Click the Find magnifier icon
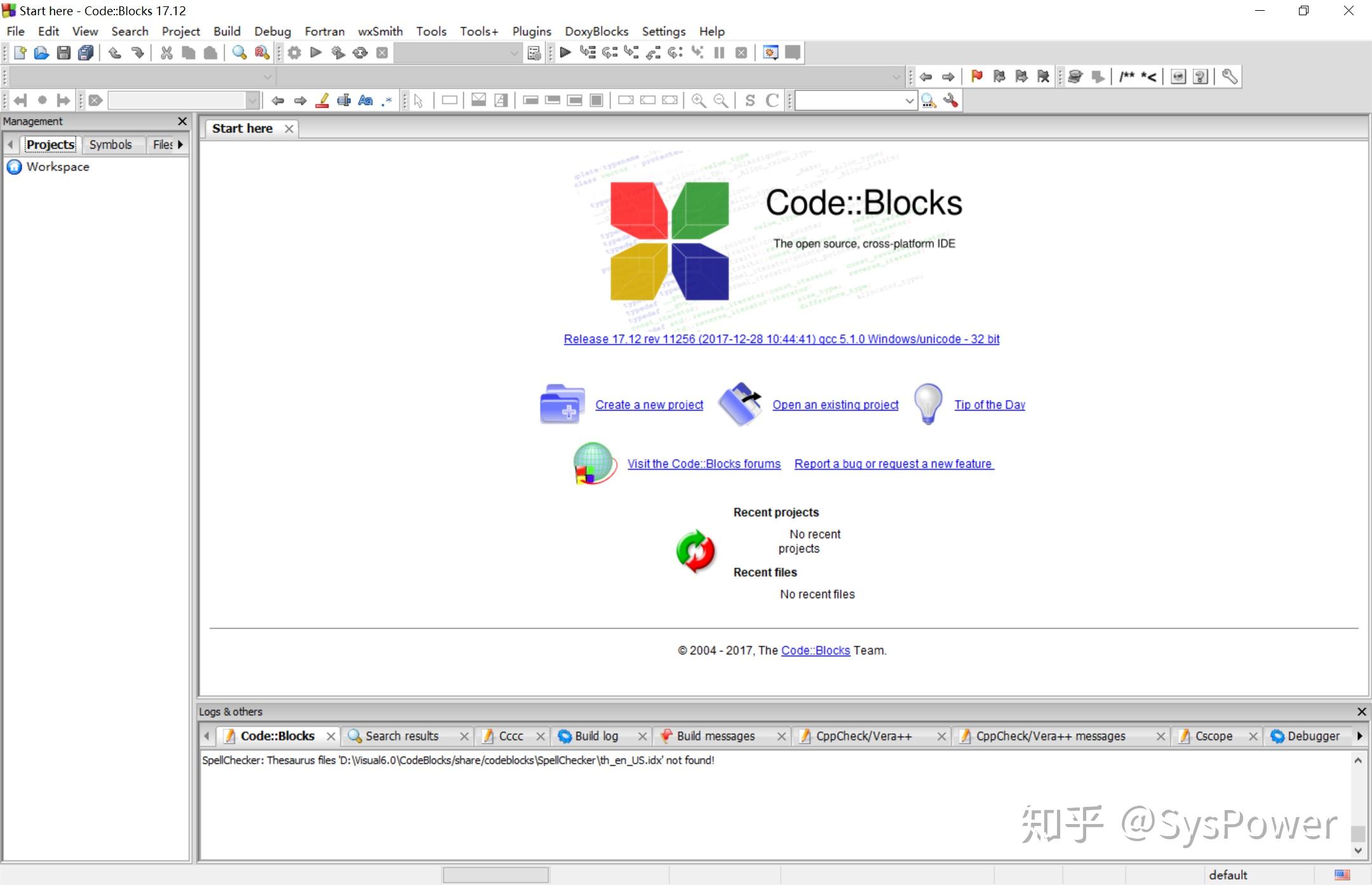 pyautogui.click(x=239, y=53)
